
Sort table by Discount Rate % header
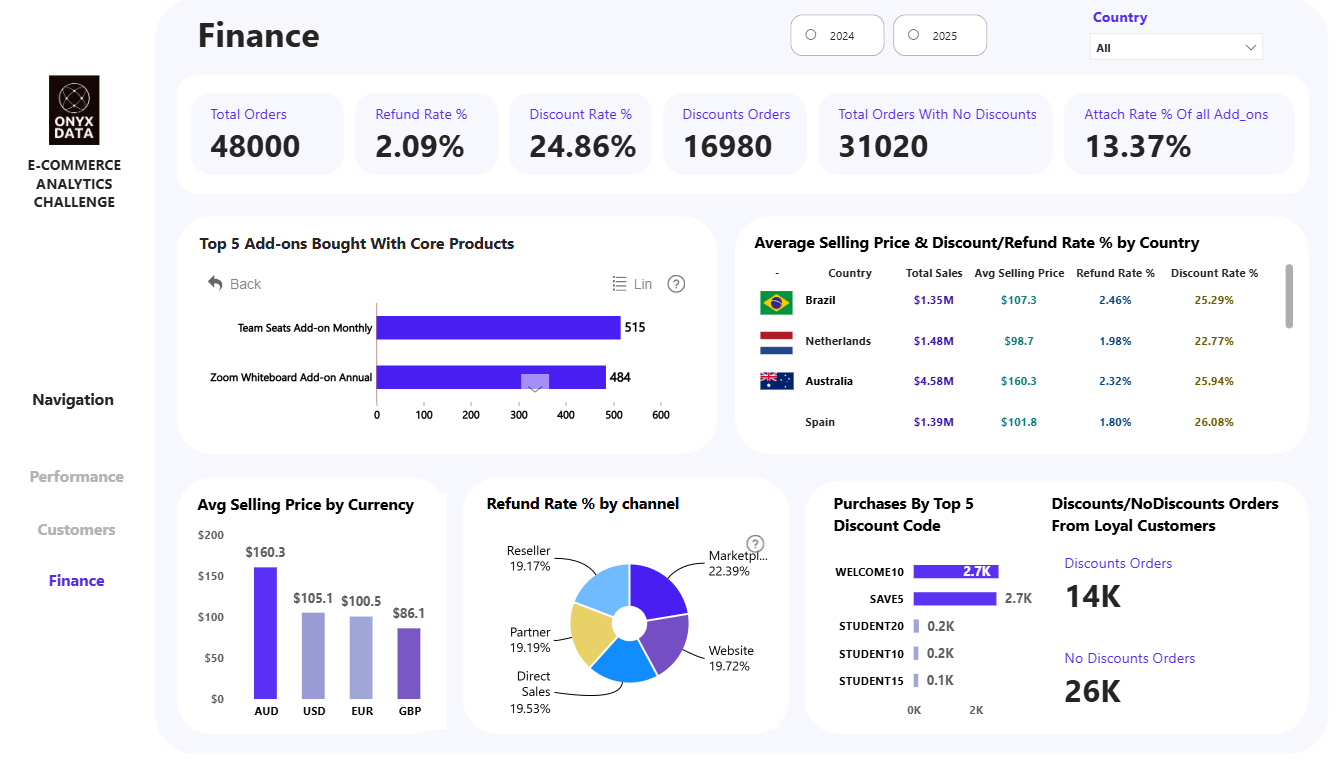tap(1214, 273)
